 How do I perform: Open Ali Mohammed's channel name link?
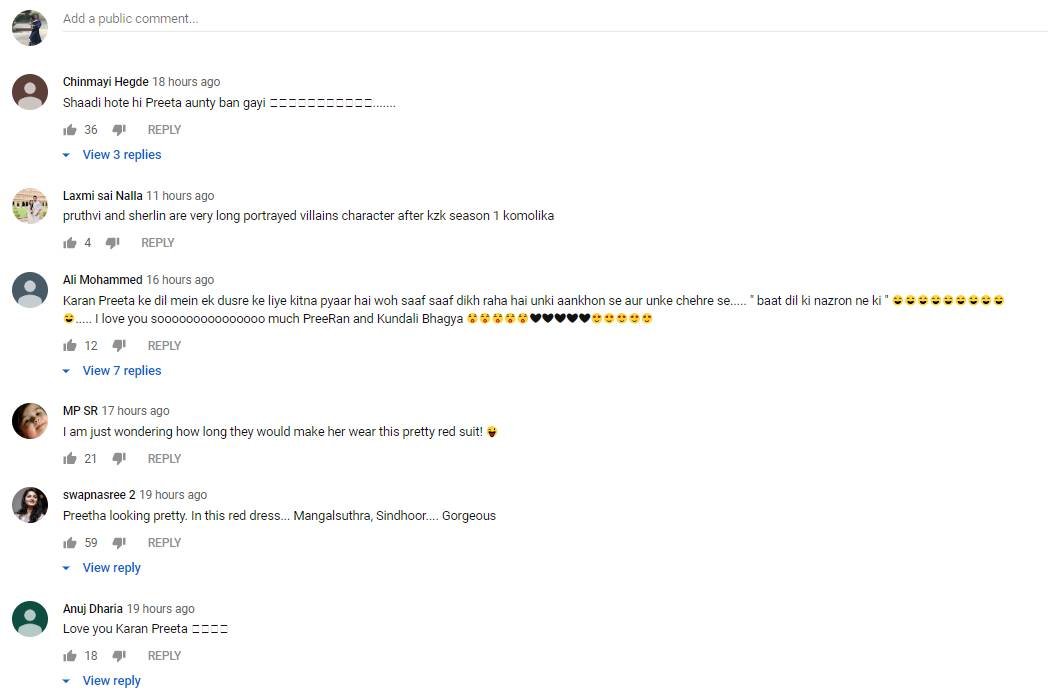click(x=102, y=279)
